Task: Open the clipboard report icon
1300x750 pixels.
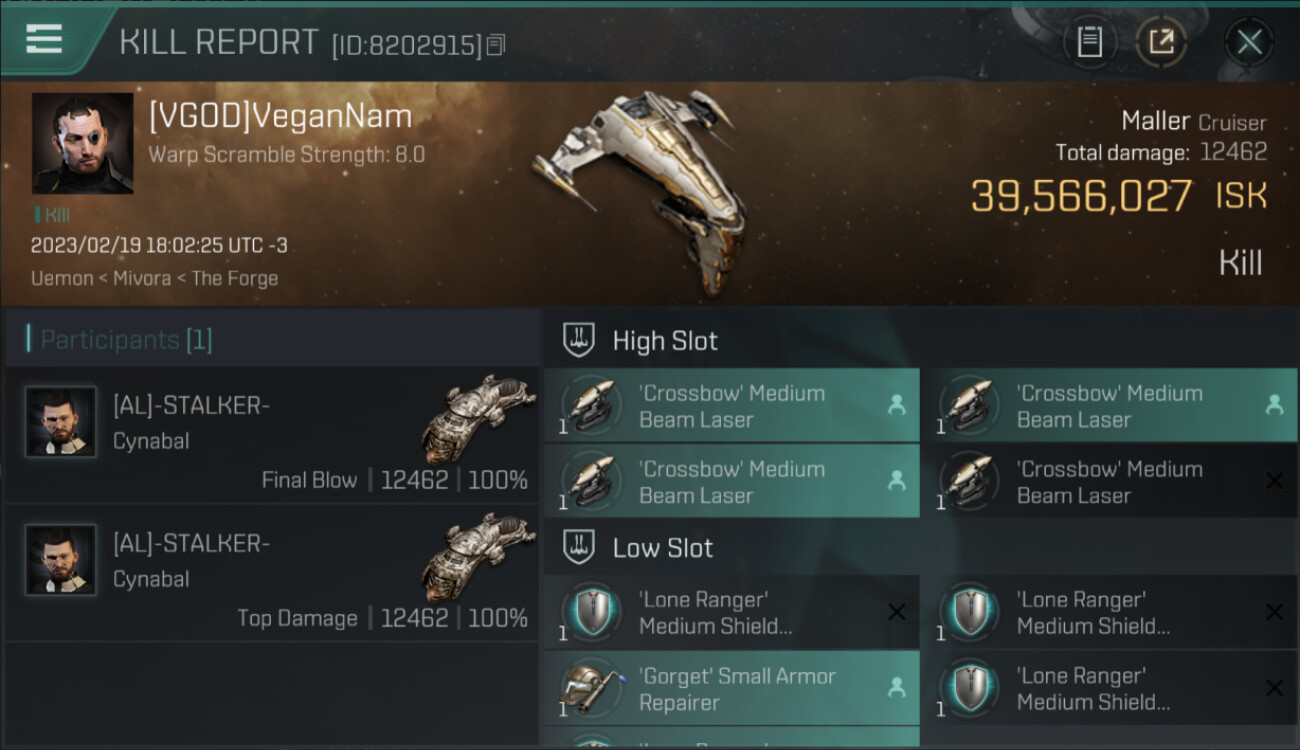Action: click(x=1089, y=42)
